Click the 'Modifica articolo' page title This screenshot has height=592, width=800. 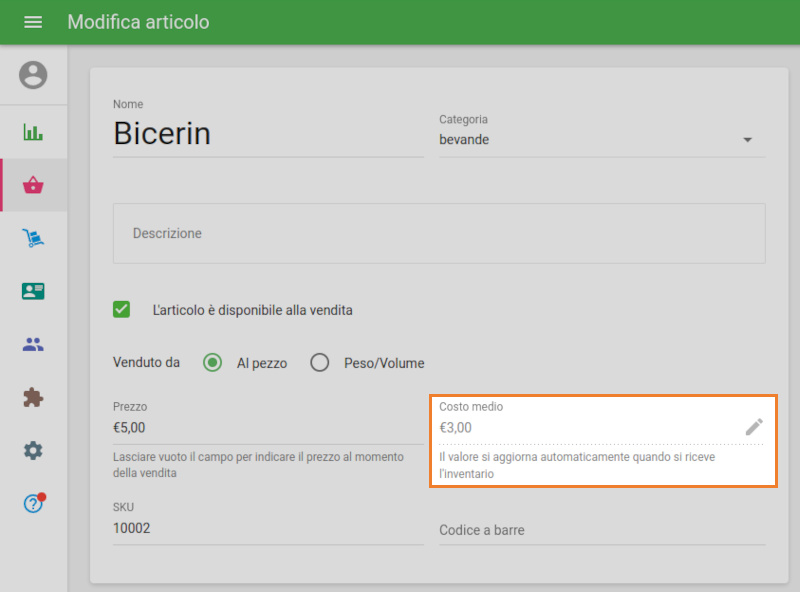click(x=138, y=22)
